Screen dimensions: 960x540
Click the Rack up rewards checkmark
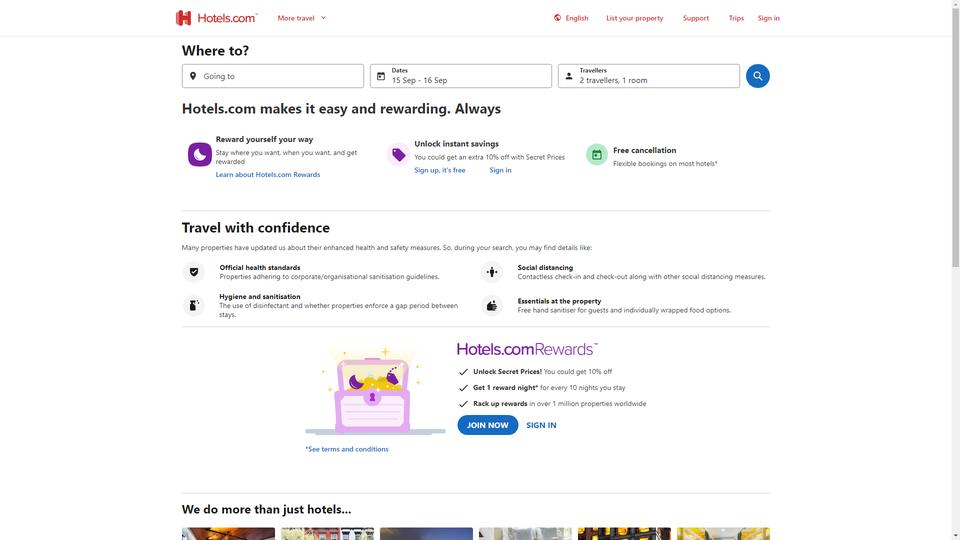tap(463, 403)
